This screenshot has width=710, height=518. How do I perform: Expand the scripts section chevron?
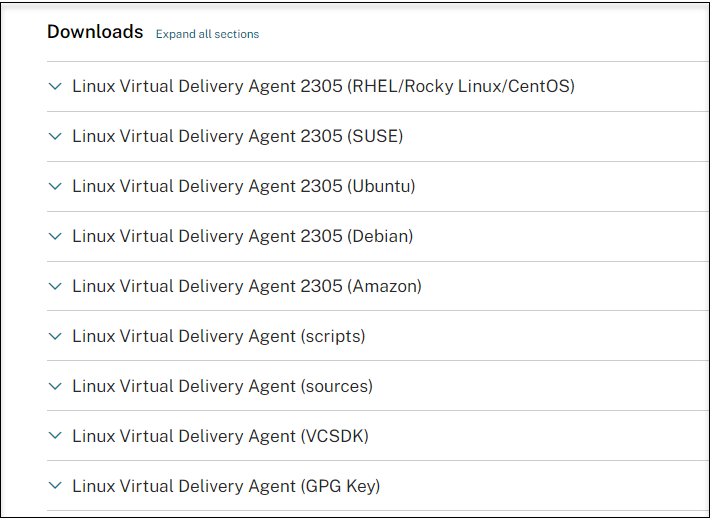55,336
